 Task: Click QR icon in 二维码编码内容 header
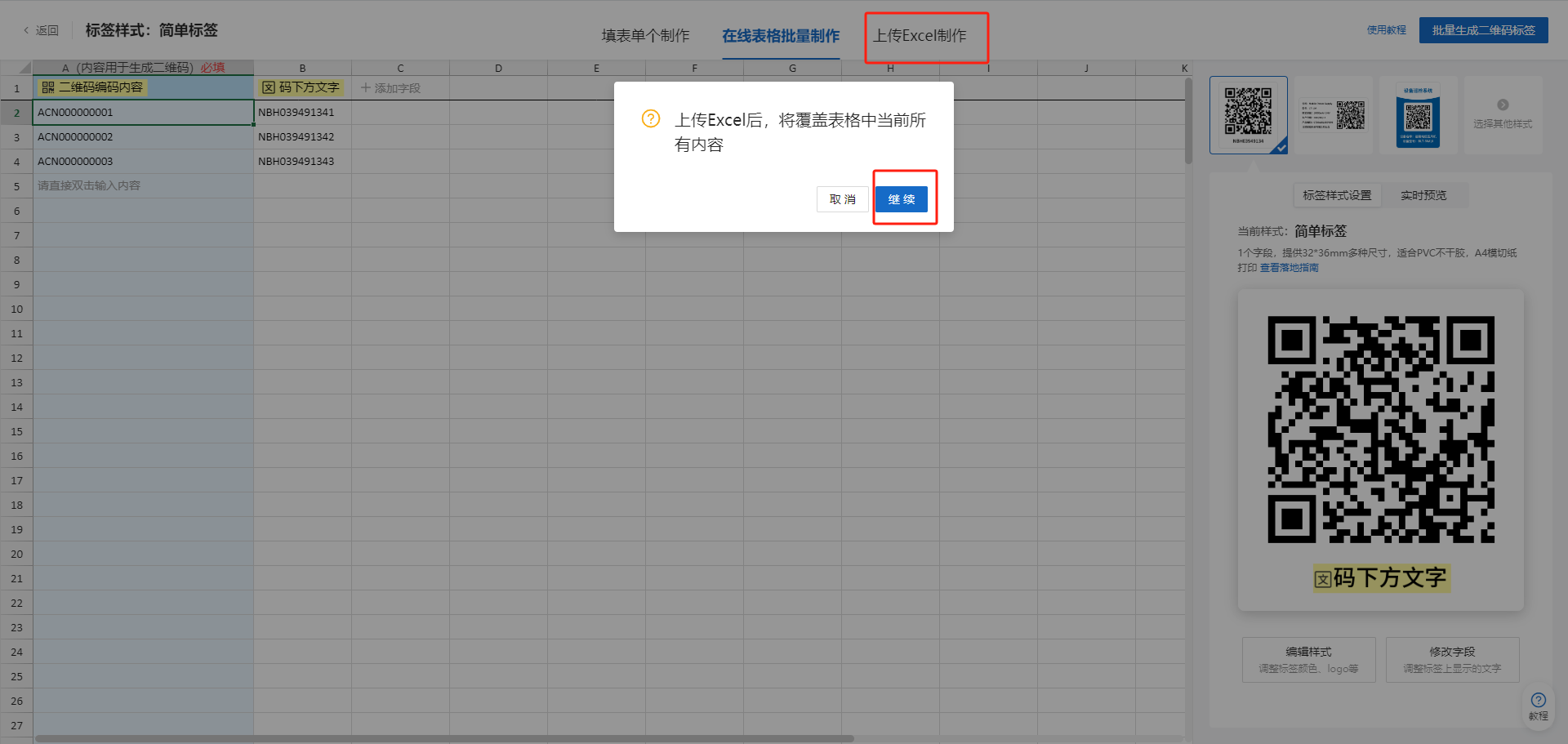pyautogui.click(x=48, y=87)
